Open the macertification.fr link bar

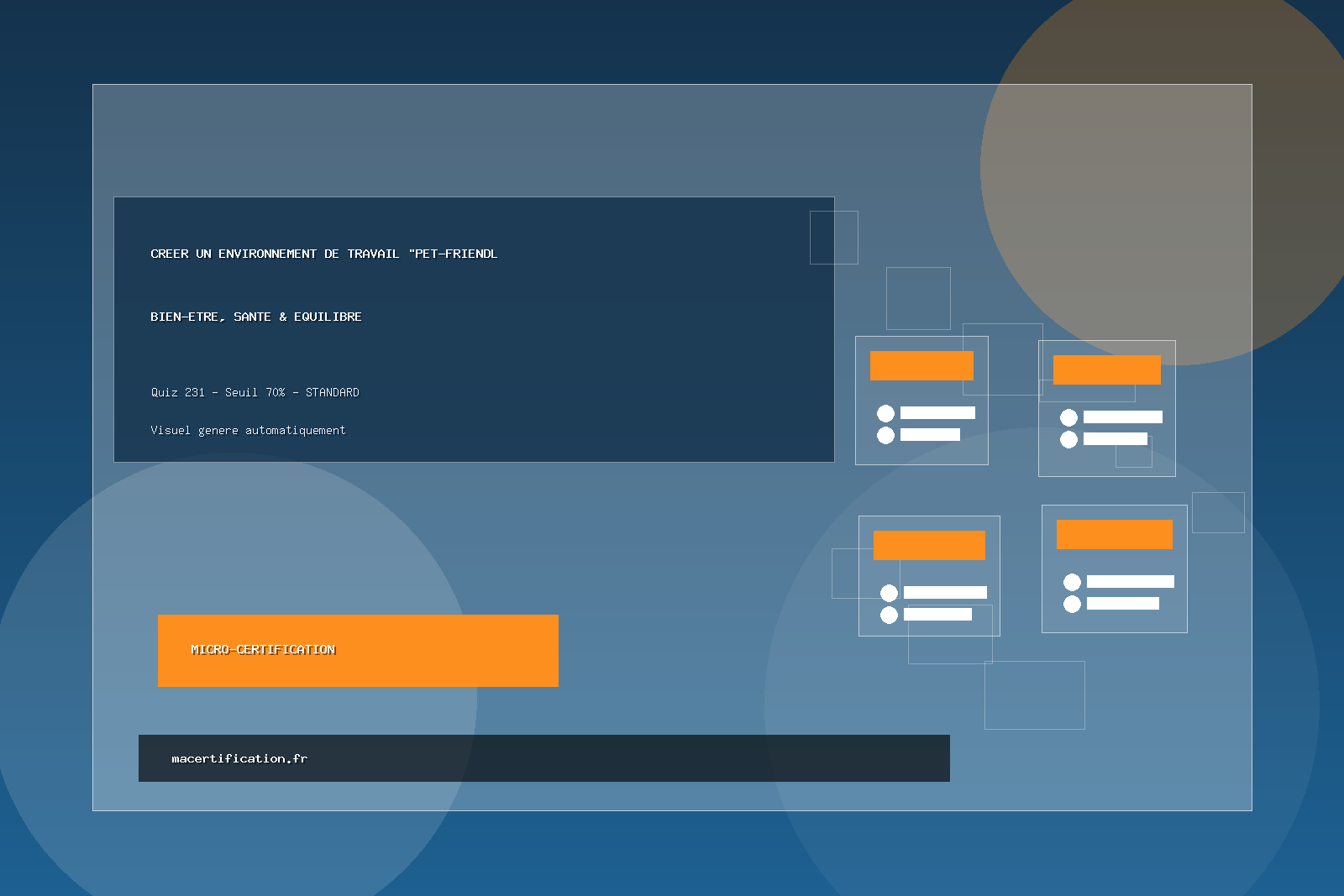click(543, 758)
